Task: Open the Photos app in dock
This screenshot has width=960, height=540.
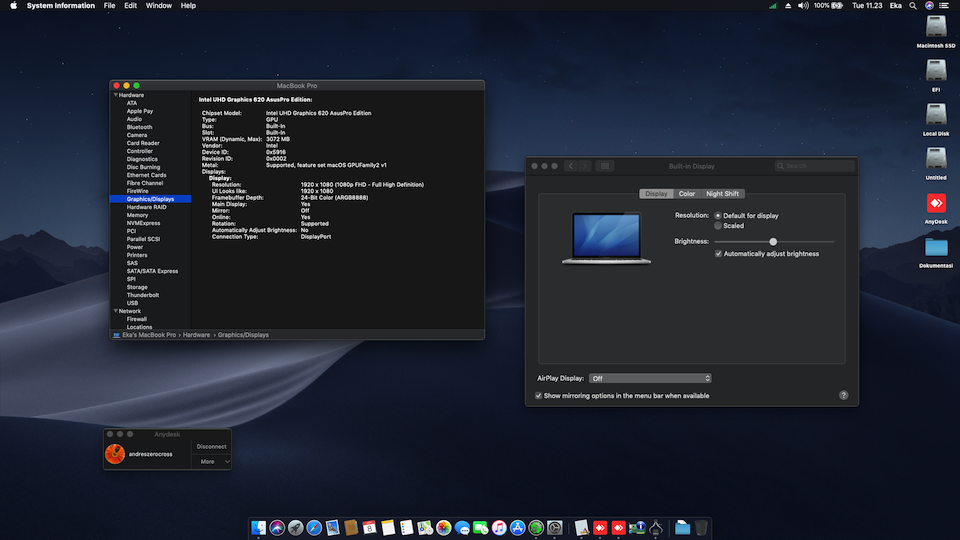Action: (x=443, y=527)
